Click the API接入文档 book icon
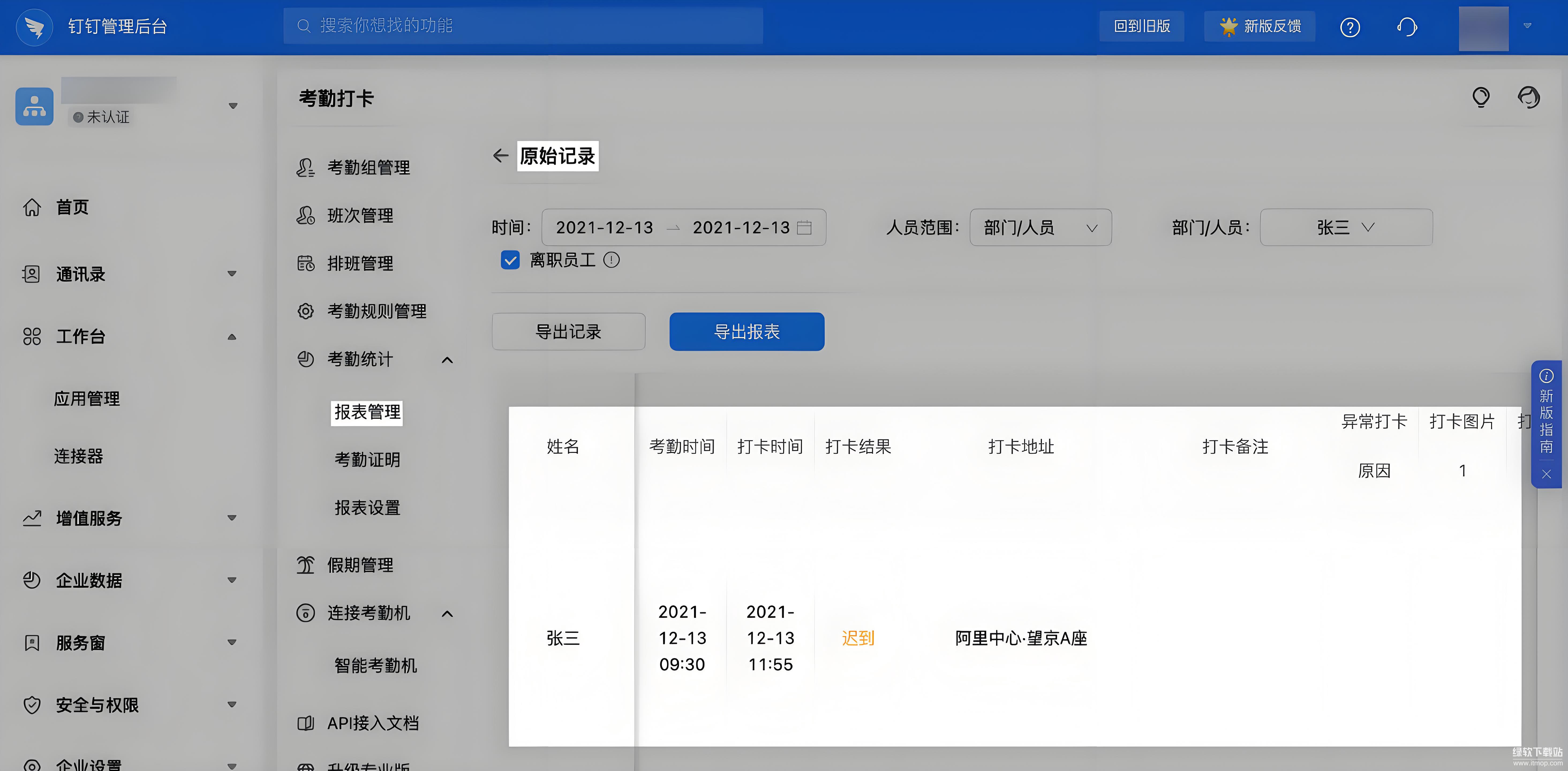1568x771 pixels. point(306,723)
